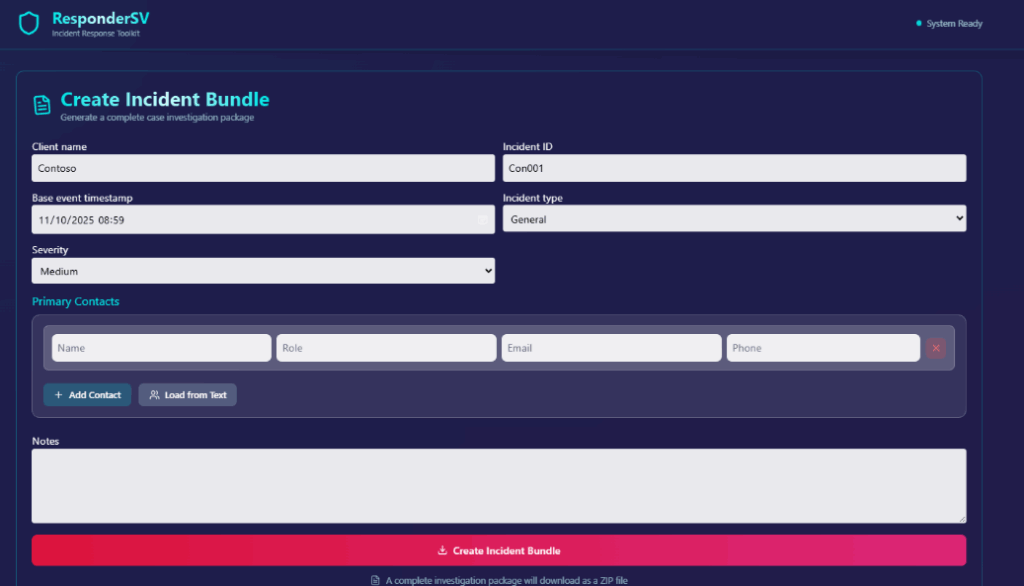Click the contact Name input field
1024x586 pixels.
(x=161, y=348)
